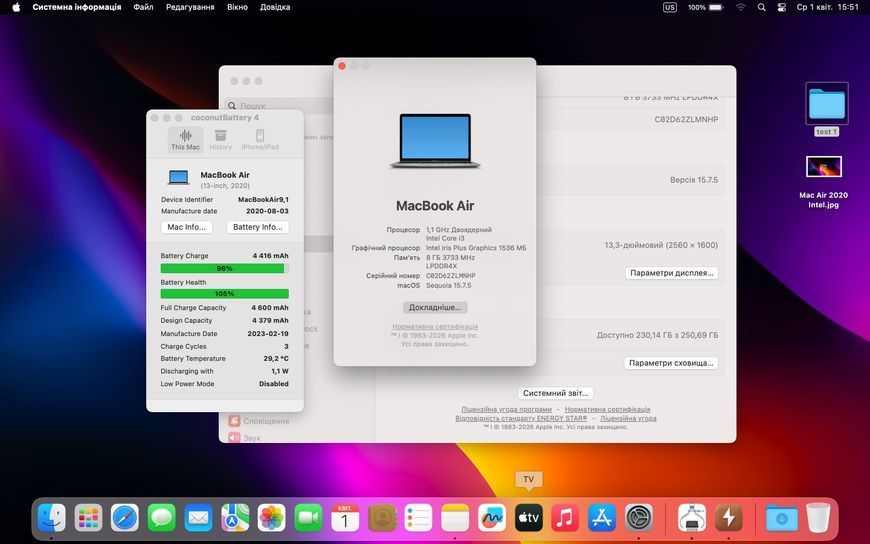870x544 pixels.
Task: Open Freeform app in Dock
Action: pos(492,517)
